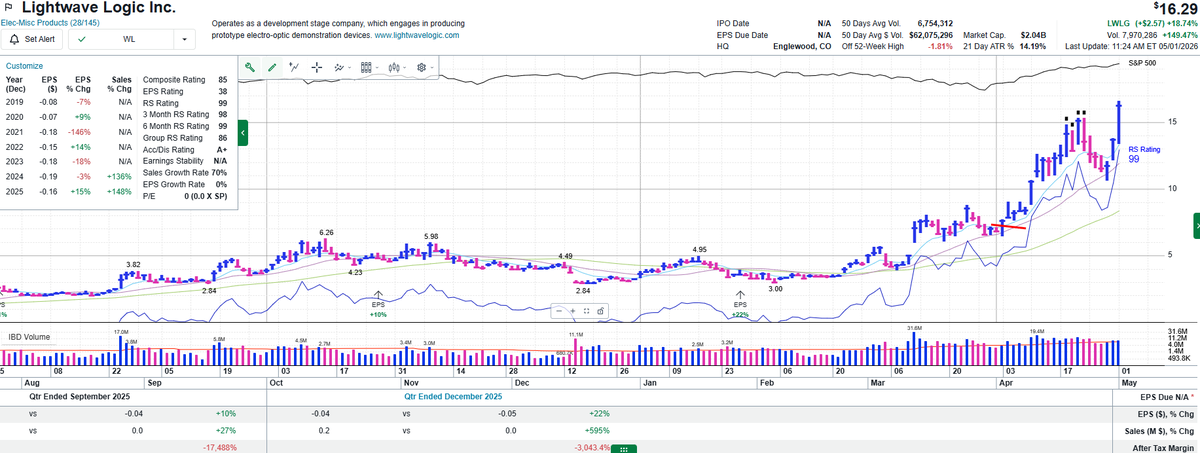Image resolution: width=1200 pixels, height=453 pixels.
Task: Click the S&P 500 line label
Action: click(x=1142, y=63)
